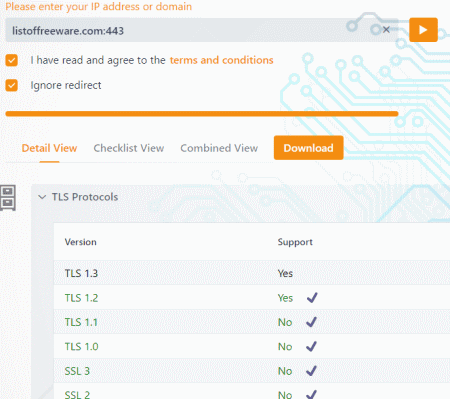
Task: Click the checkmark icon in the SSL 3 row
Action: [x=311, y=371]
